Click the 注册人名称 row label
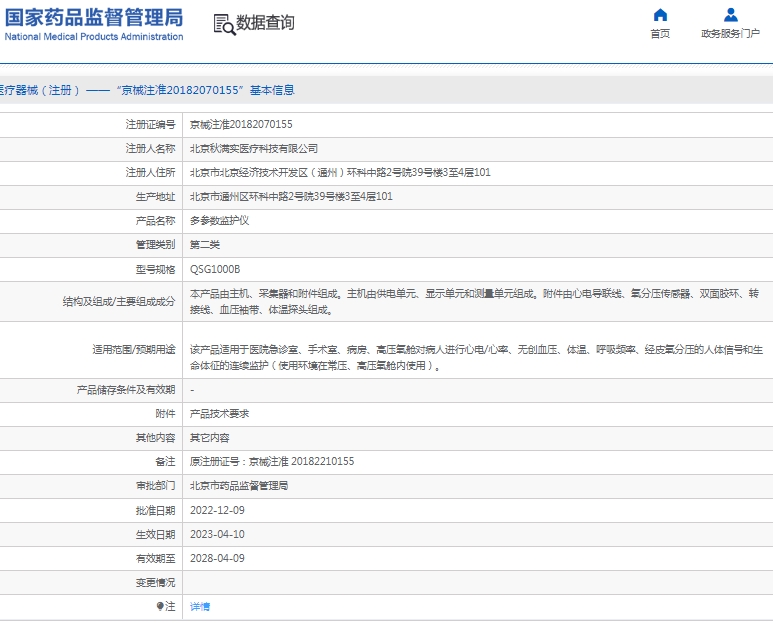The height and width of the screenshot is (623, 773). point(150,148)
